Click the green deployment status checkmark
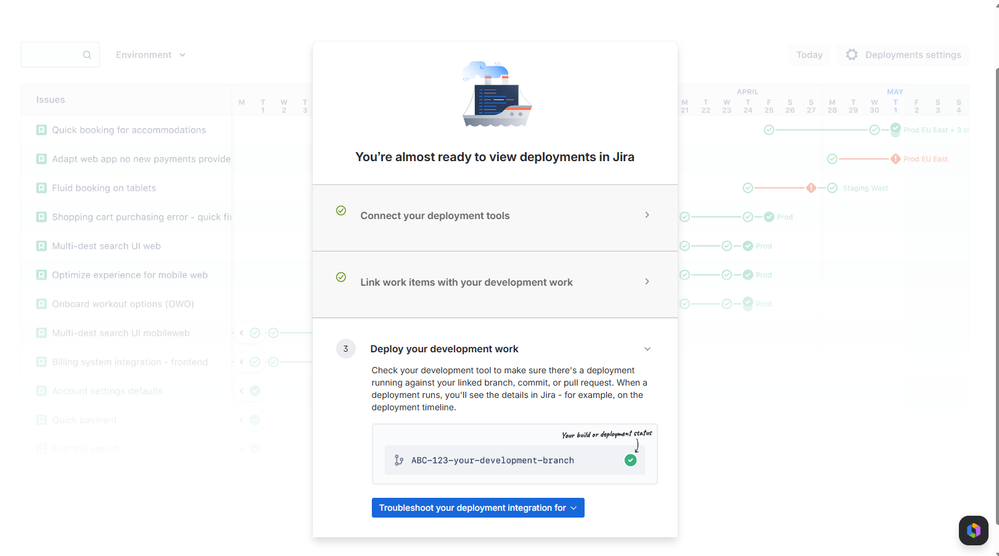 [630, 460]
